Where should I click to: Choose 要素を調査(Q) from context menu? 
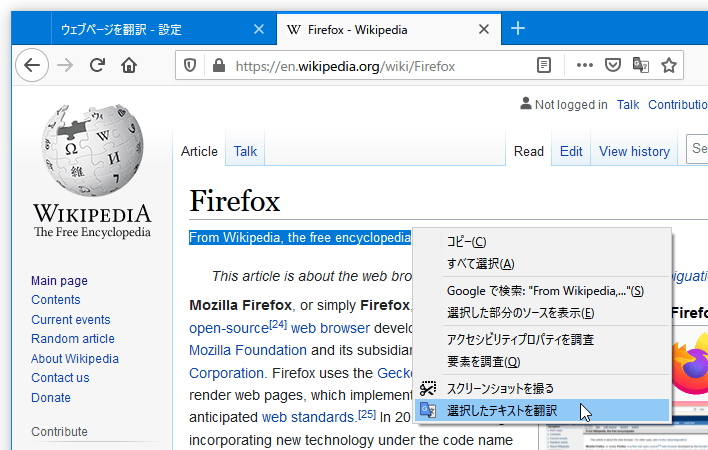point(542,362)
